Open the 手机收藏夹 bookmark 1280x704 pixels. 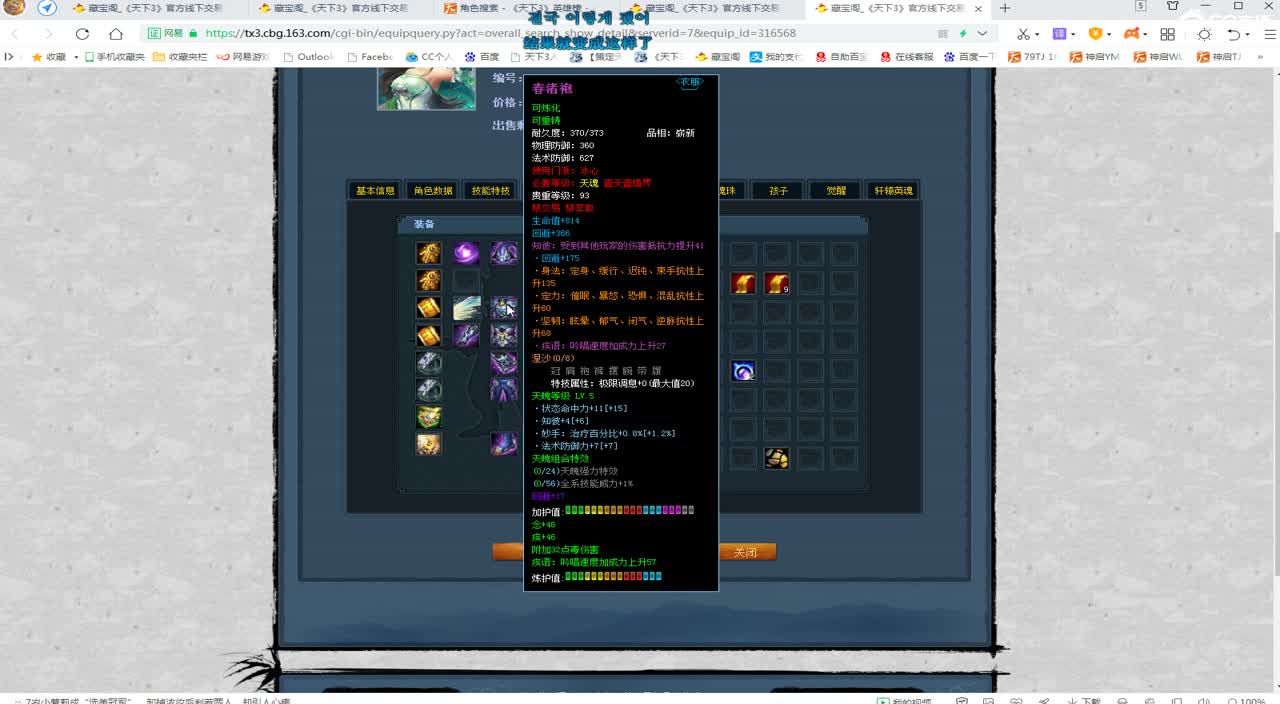[114, 57]
